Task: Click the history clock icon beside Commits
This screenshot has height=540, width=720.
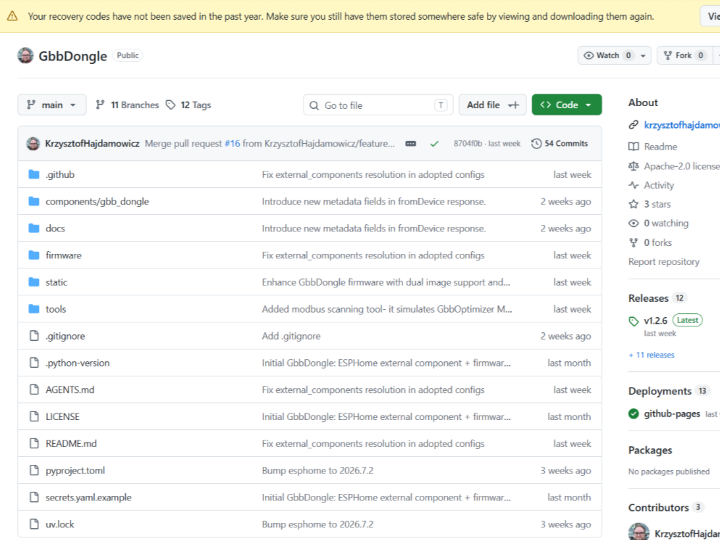Action: tap(536, 144)
